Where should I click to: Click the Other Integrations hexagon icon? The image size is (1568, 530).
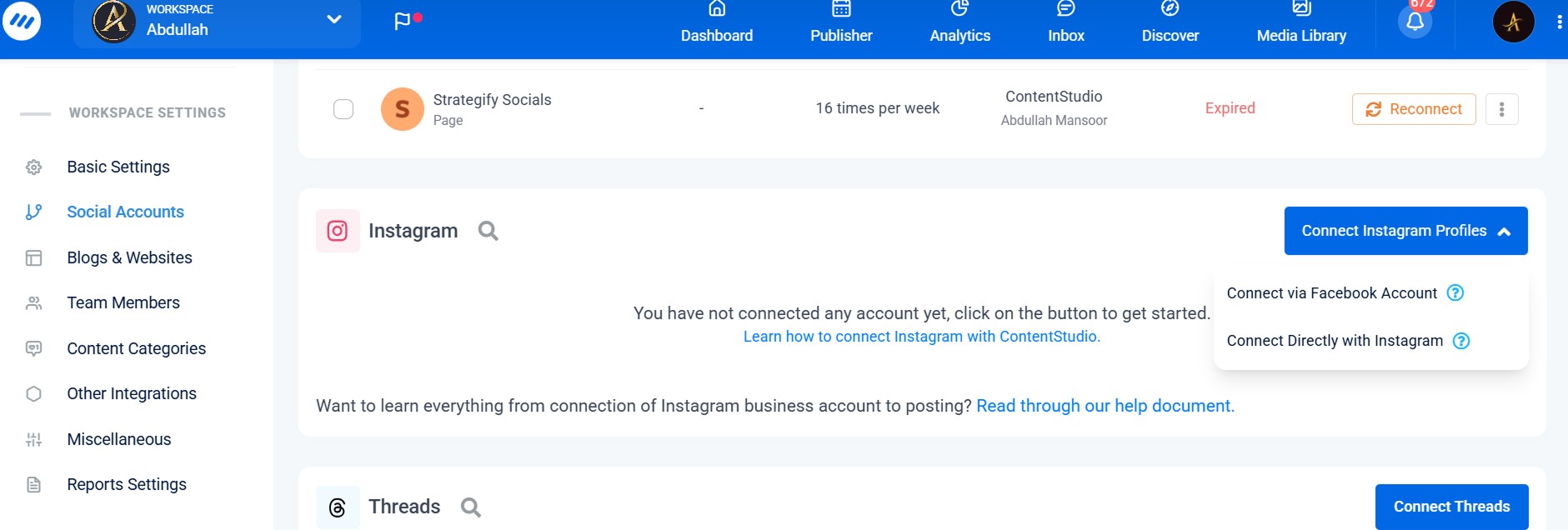[x=33, y=393]
